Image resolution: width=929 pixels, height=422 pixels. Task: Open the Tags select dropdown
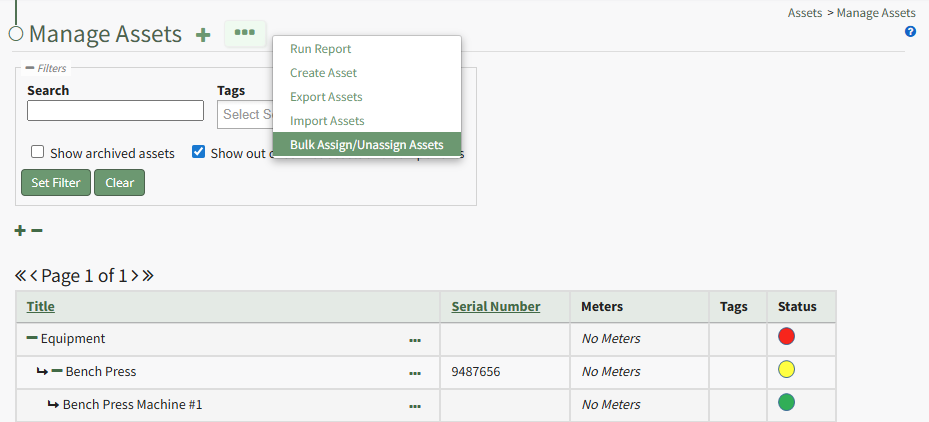click(x=244, y=114)
